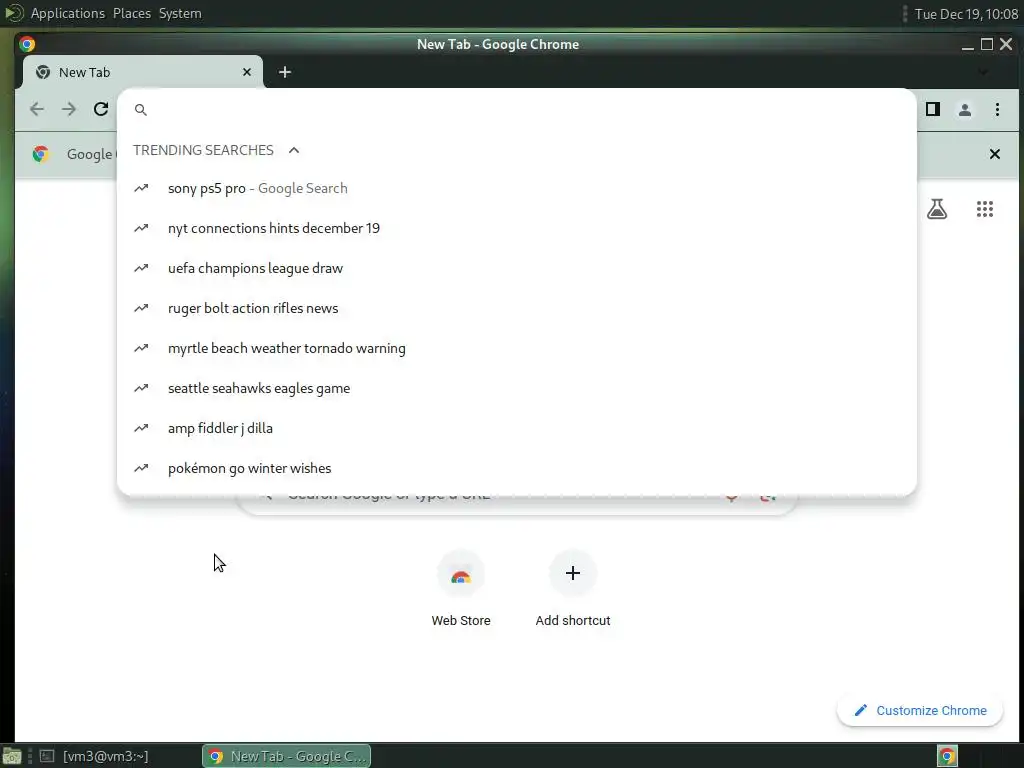Open a new tab with plus button

[285, 72]
